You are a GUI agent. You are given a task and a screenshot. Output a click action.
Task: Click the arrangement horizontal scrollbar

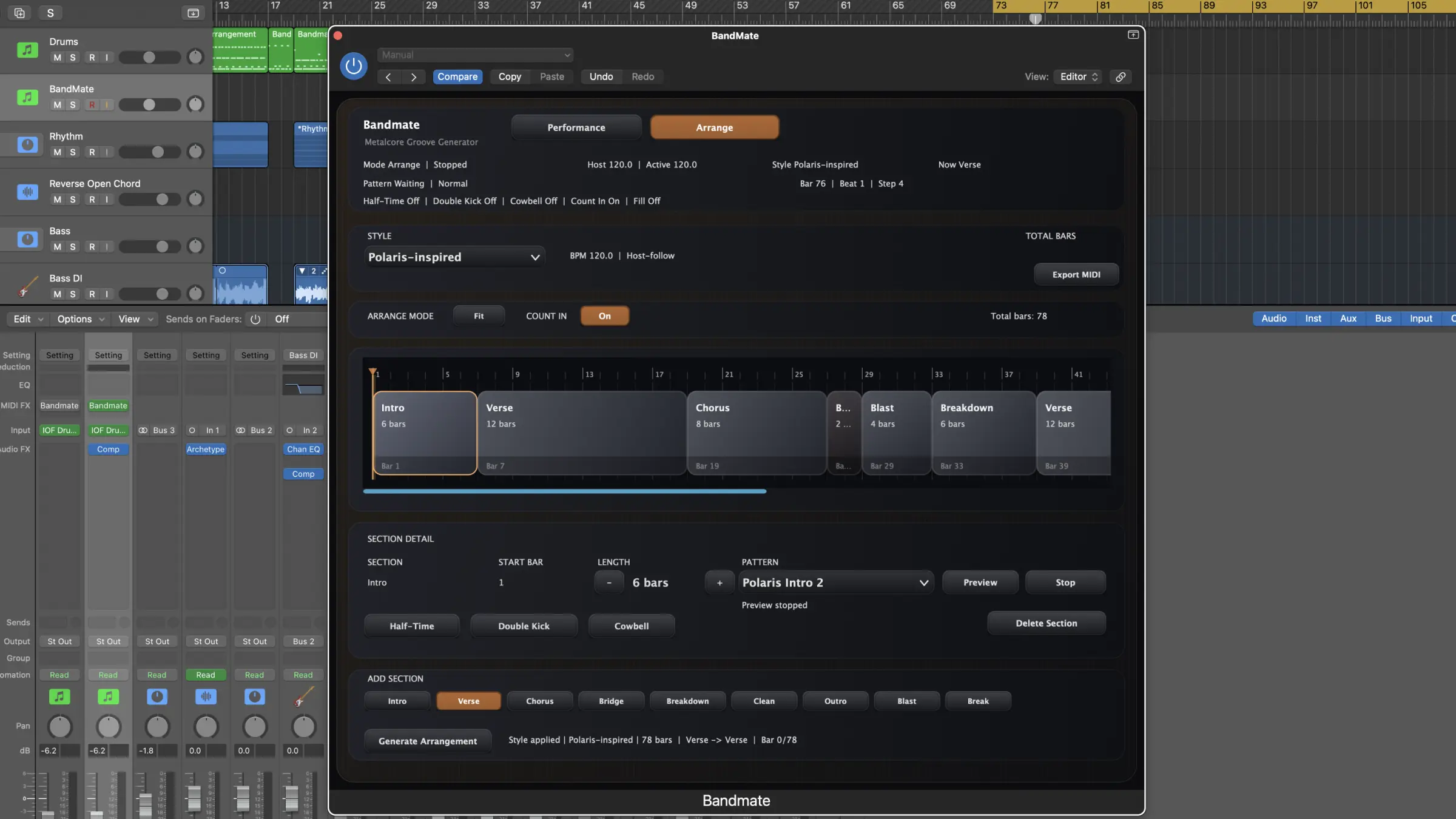coord(564,491)
